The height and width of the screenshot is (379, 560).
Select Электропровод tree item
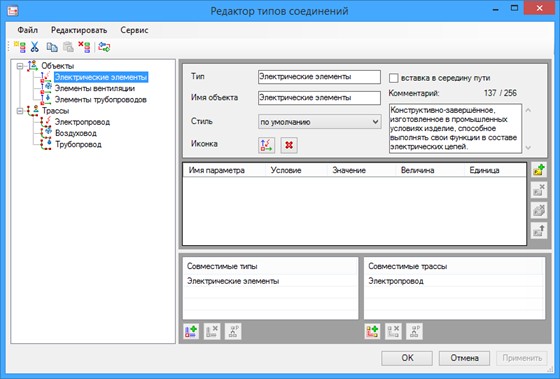tap(82, 122)
